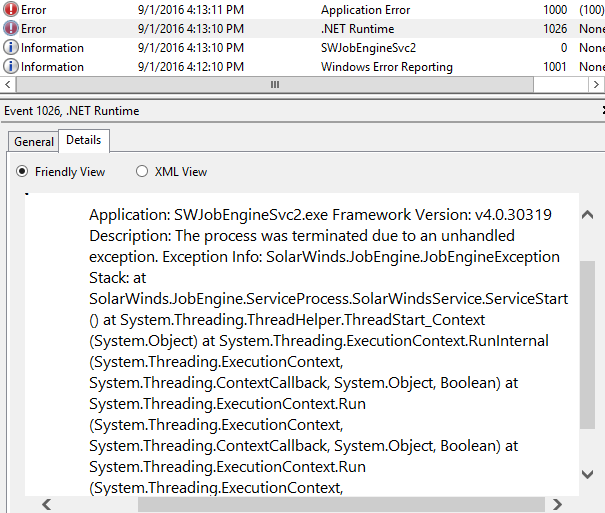Image resolution: width=605 pixels, height=513 pixels.
Task: Select the XML View radio button
Action: 142,171
